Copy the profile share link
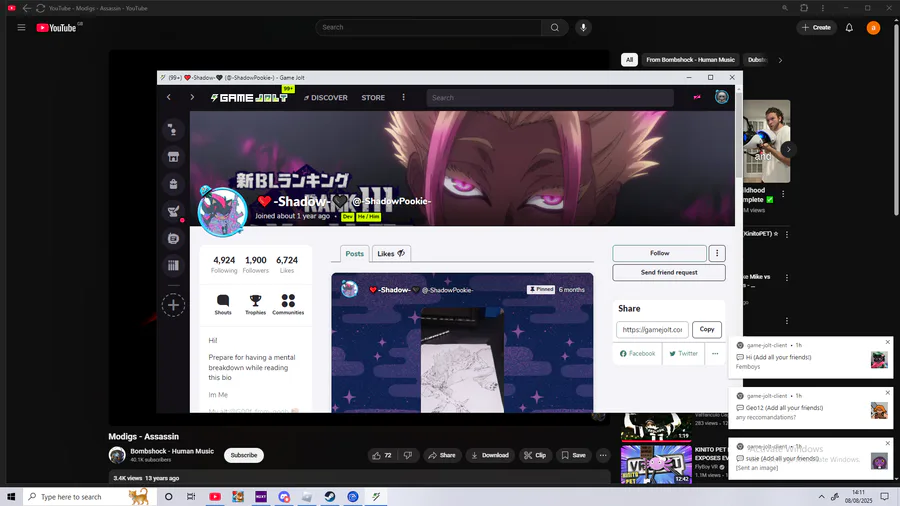This screenshot has height=506, width=900. tap(707, 329)
